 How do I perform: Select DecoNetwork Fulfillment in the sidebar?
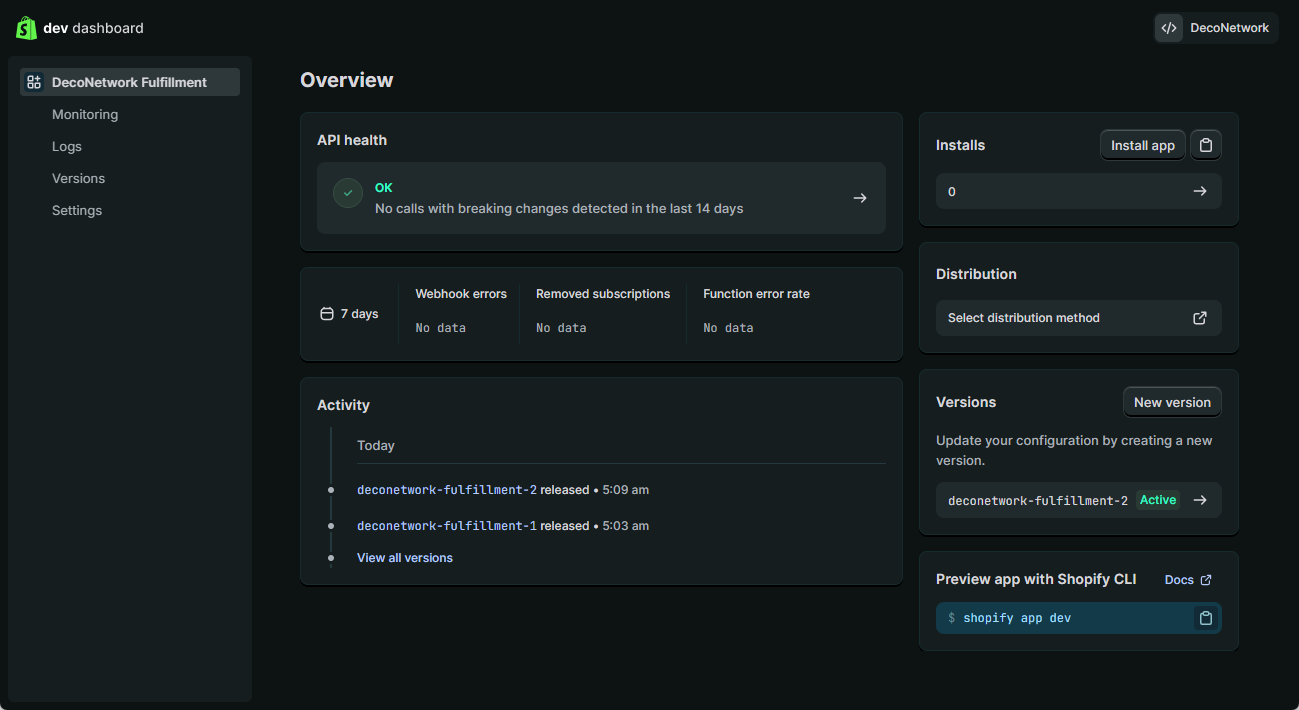click(130, 82)
